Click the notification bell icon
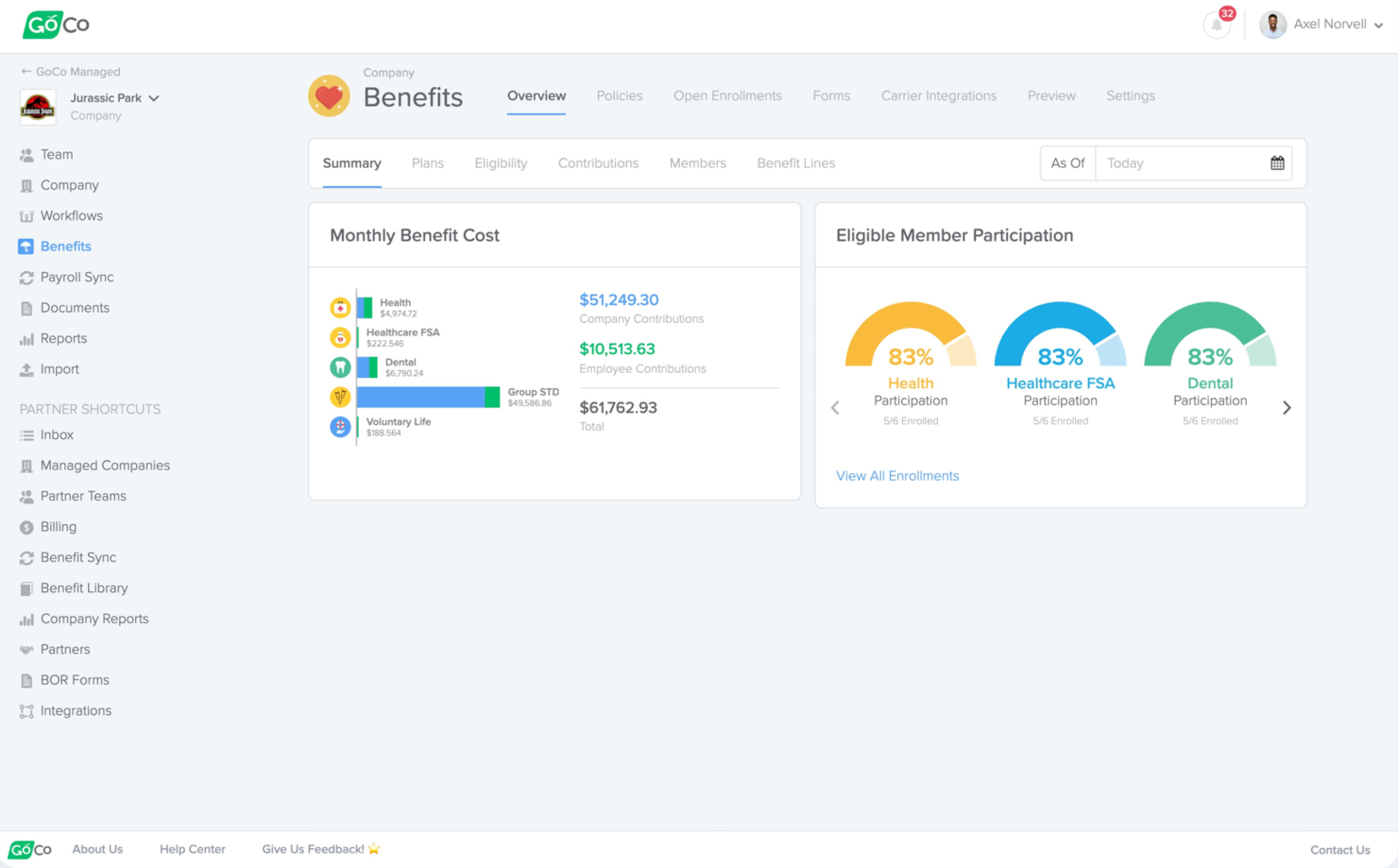 click(1217, 26)
